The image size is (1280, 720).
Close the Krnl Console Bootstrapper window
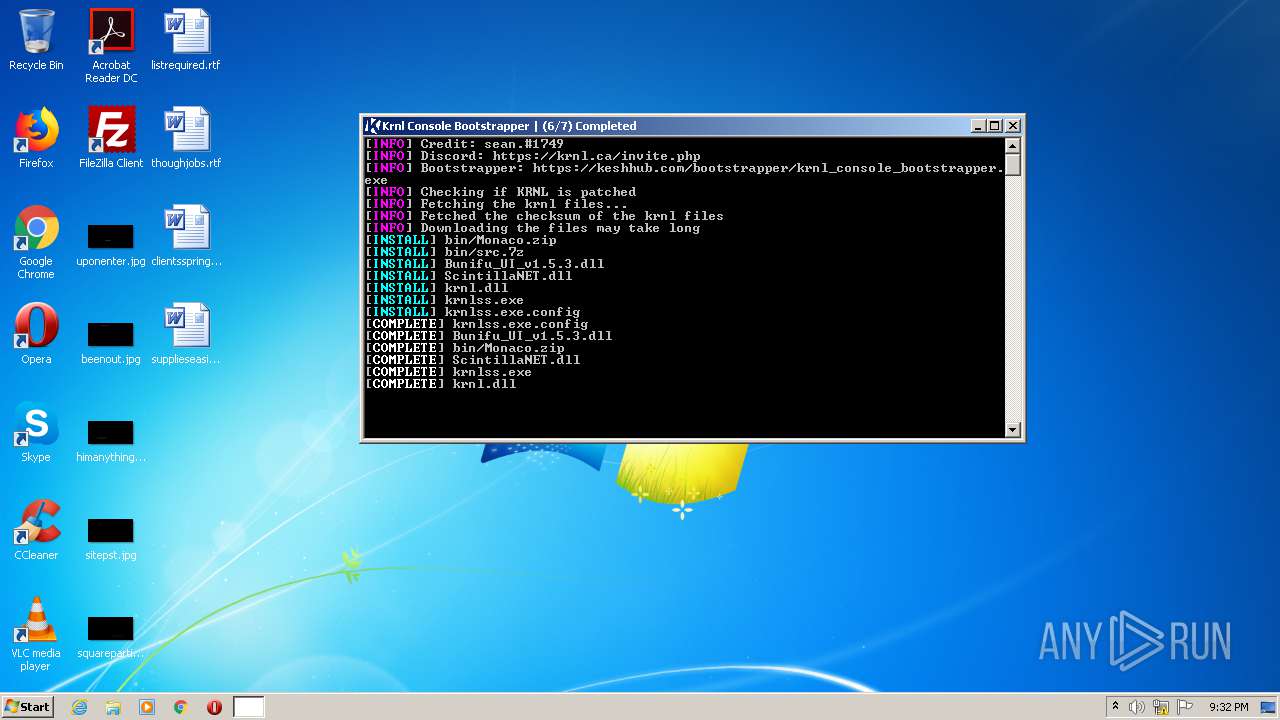pos(1013,126)
